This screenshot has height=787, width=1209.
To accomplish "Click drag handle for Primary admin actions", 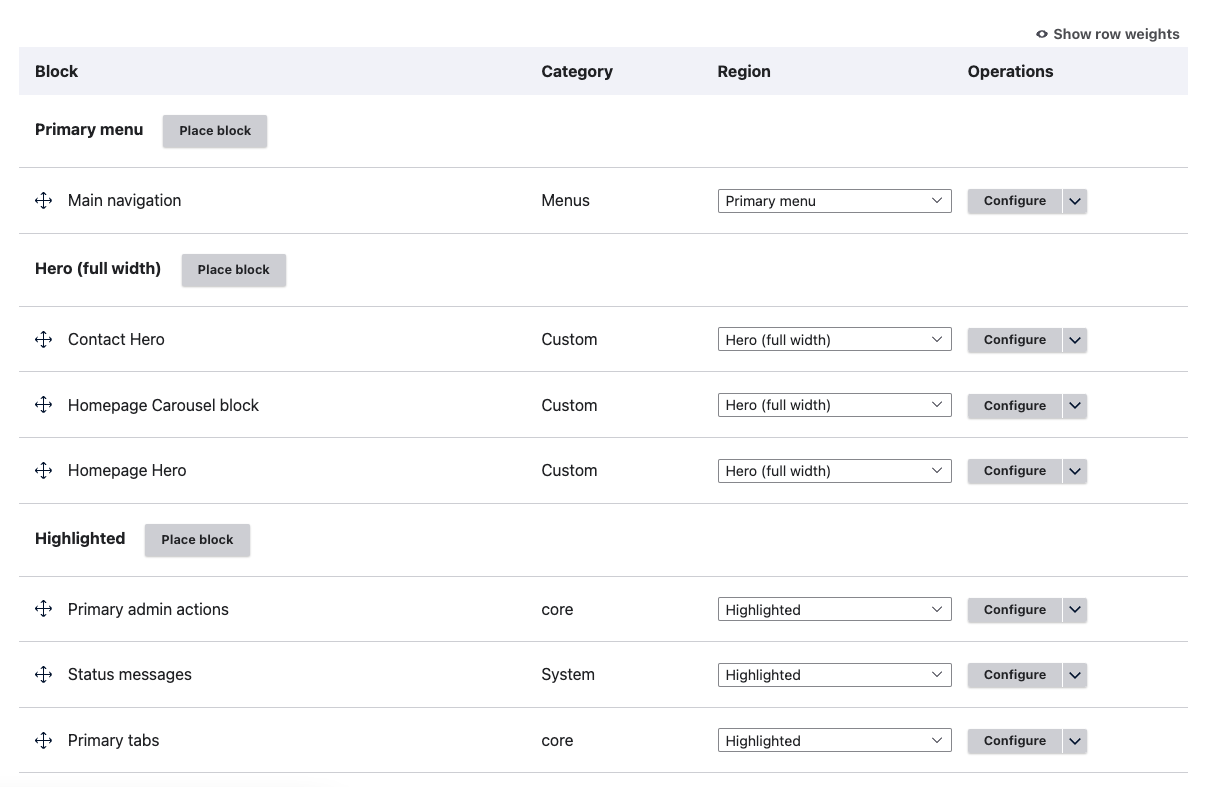I will (43, 609).
